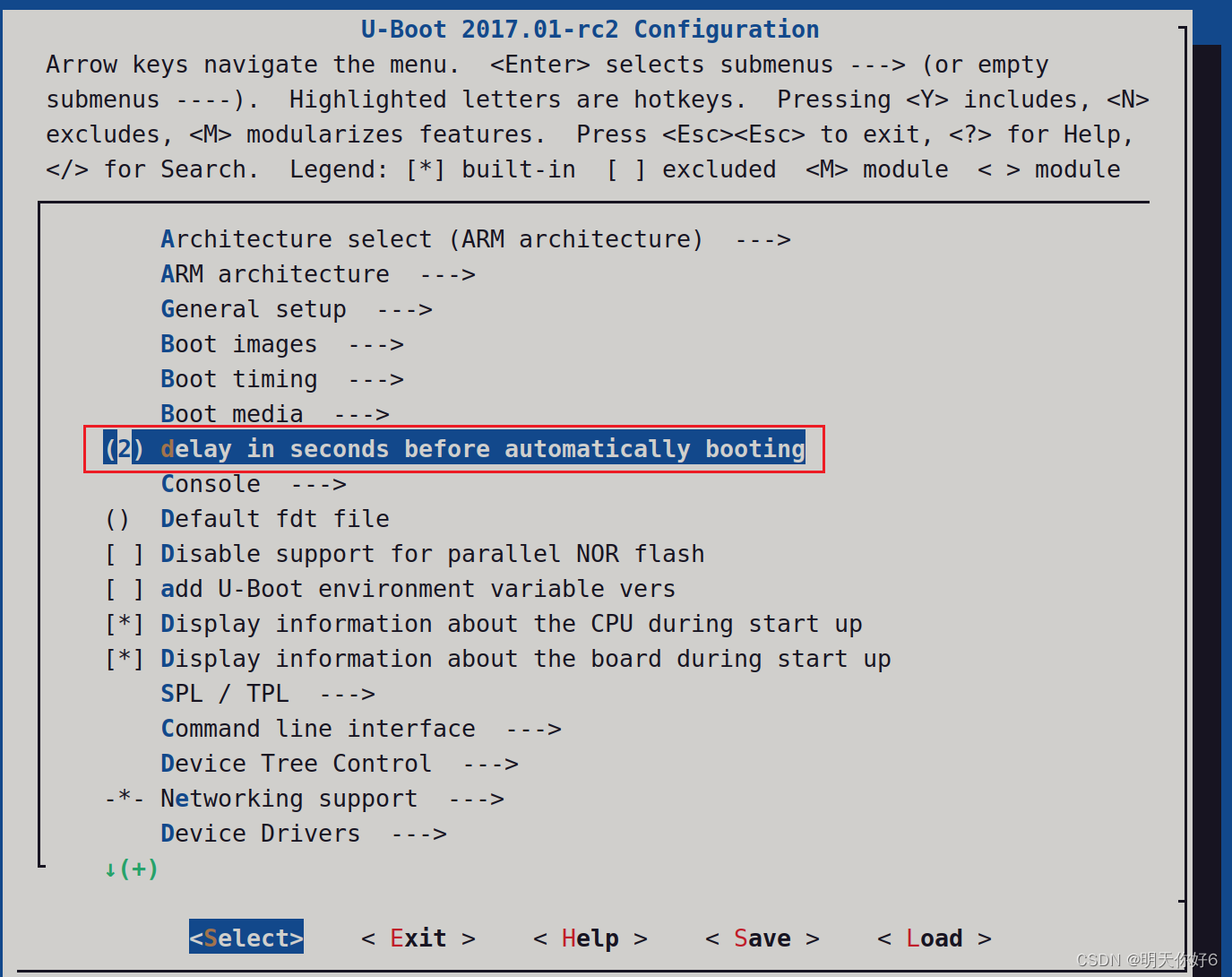
Task: Uncheck Display information about the CPU option
Action: coord(124,624)
